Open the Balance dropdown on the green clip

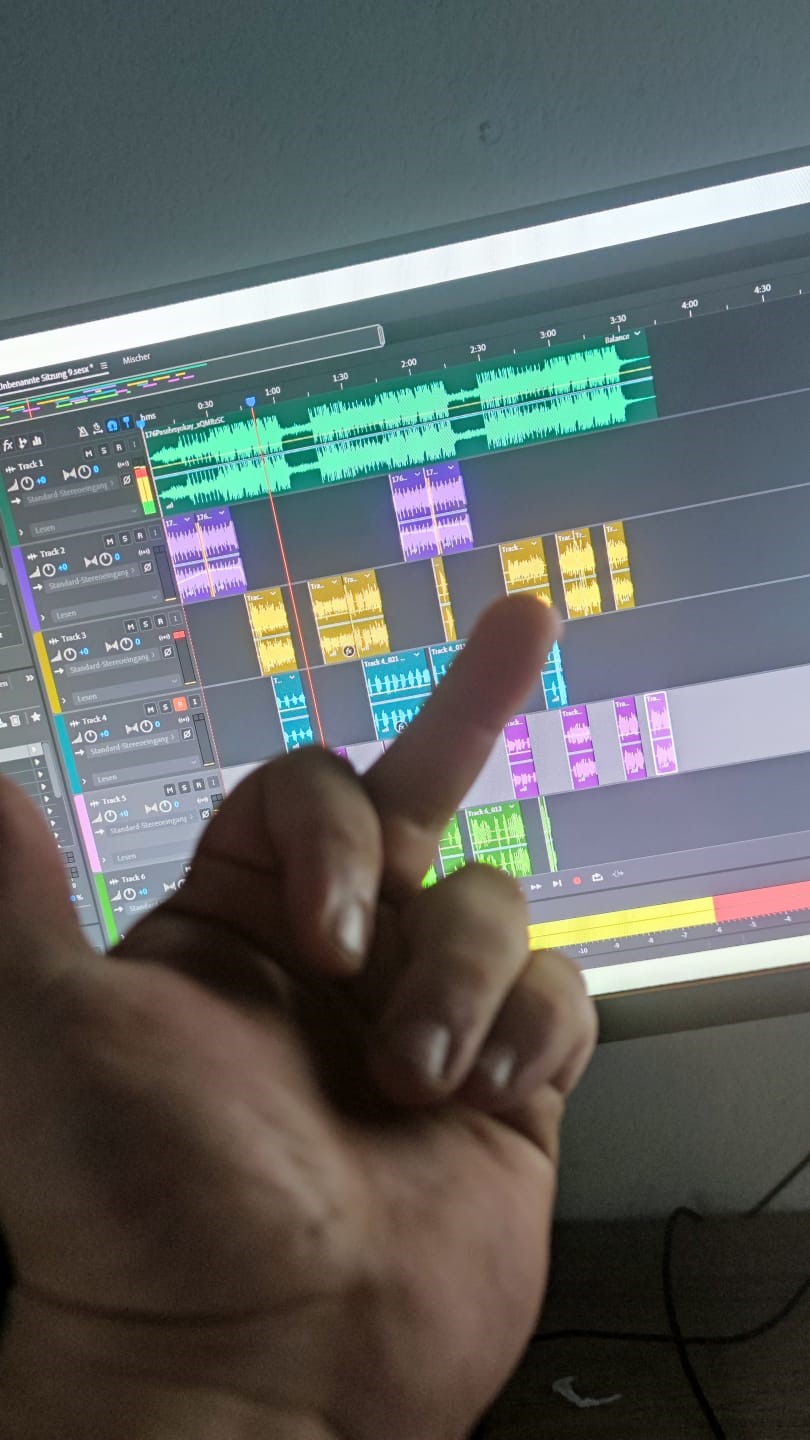point(622,338)
